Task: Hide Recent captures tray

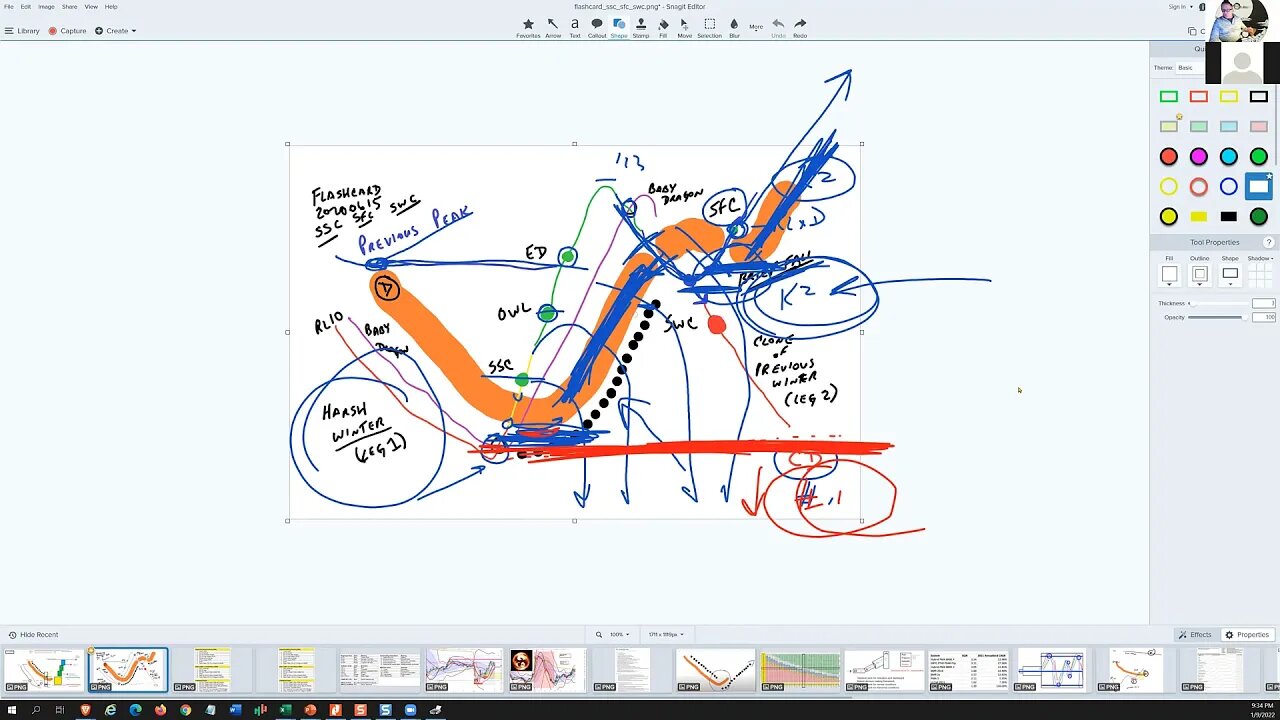Action: point(34,635)
